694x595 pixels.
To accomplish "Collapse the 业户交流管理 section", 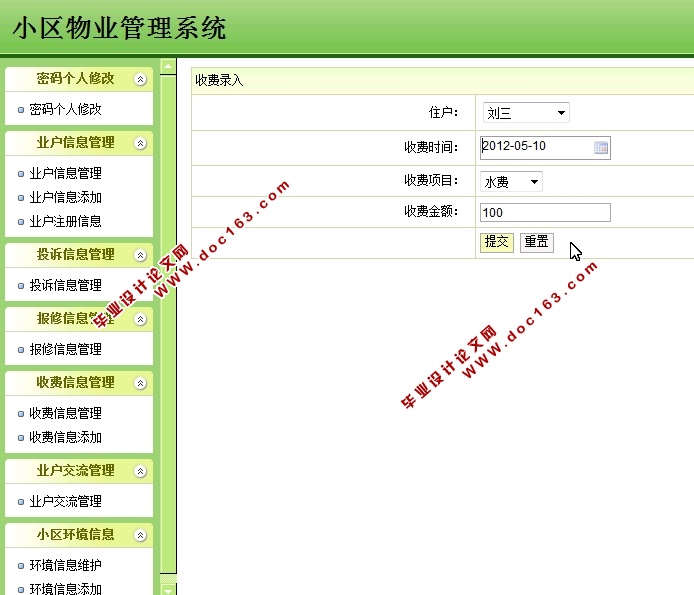I will [x=140, y=471].
